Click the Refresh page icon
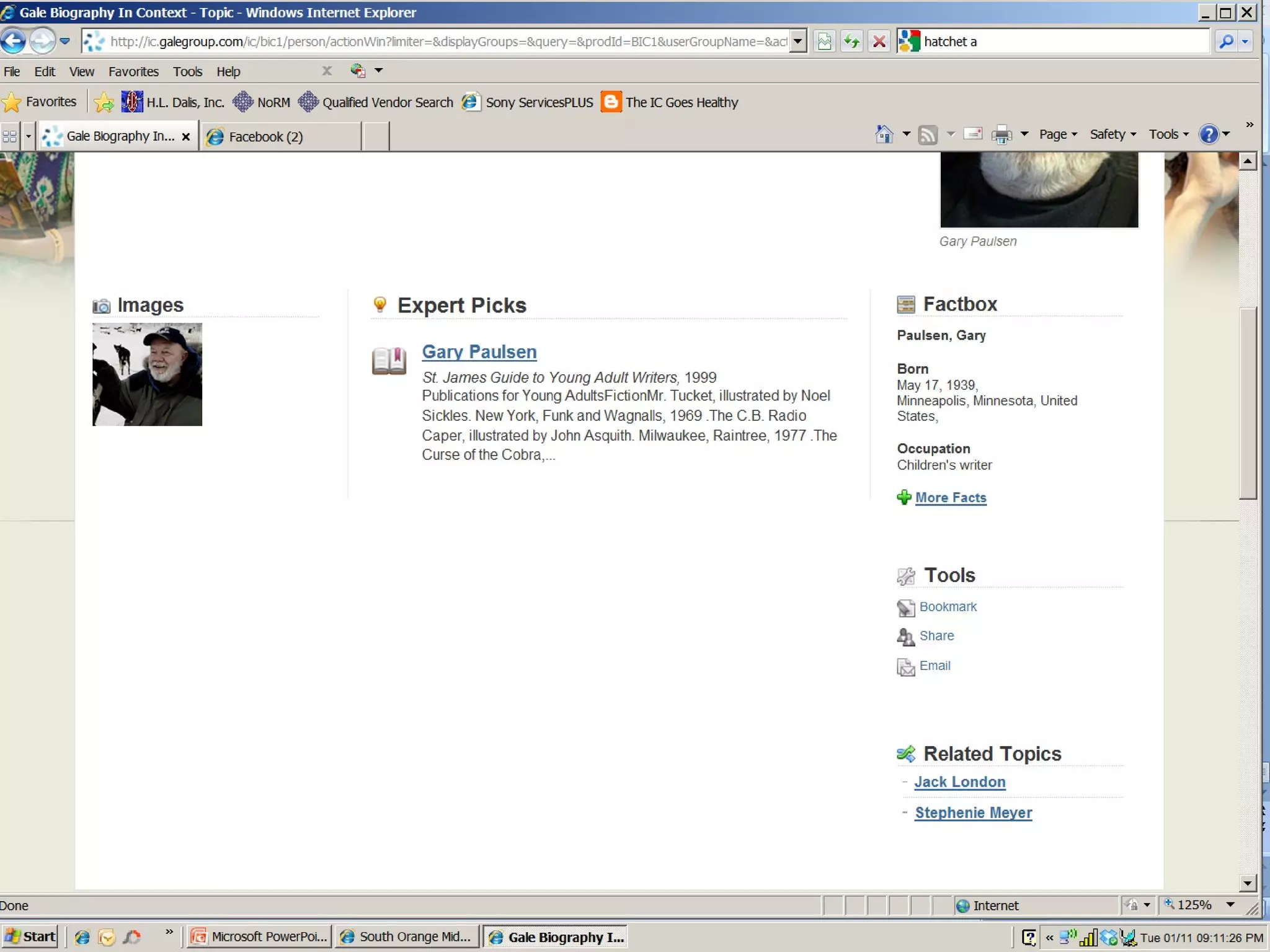 [x=851, y=42]
